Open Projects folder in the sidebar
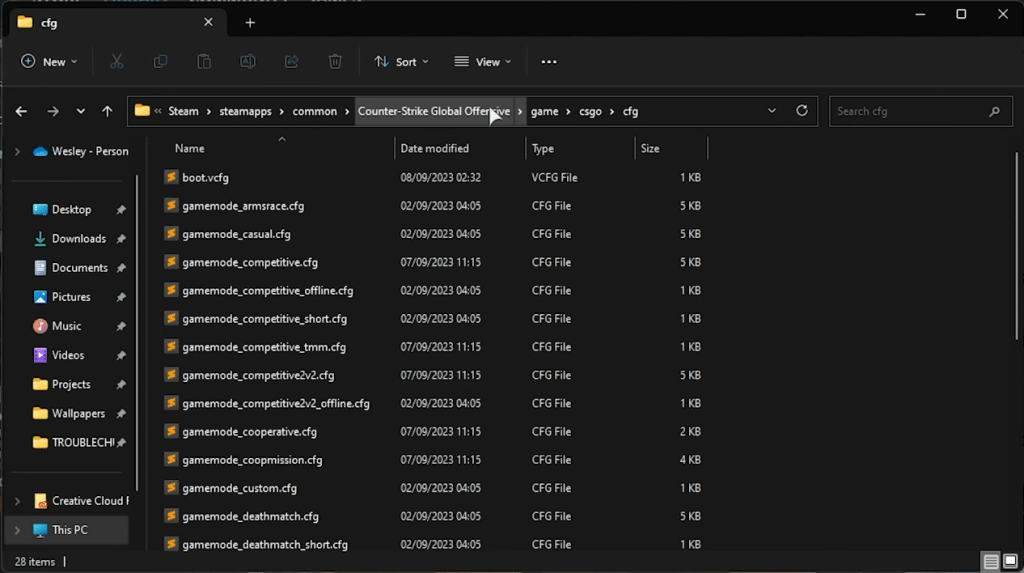Image resolution: width=1024 pixels, height=573 pixels. pyautogui.click(x=71, y=384)
